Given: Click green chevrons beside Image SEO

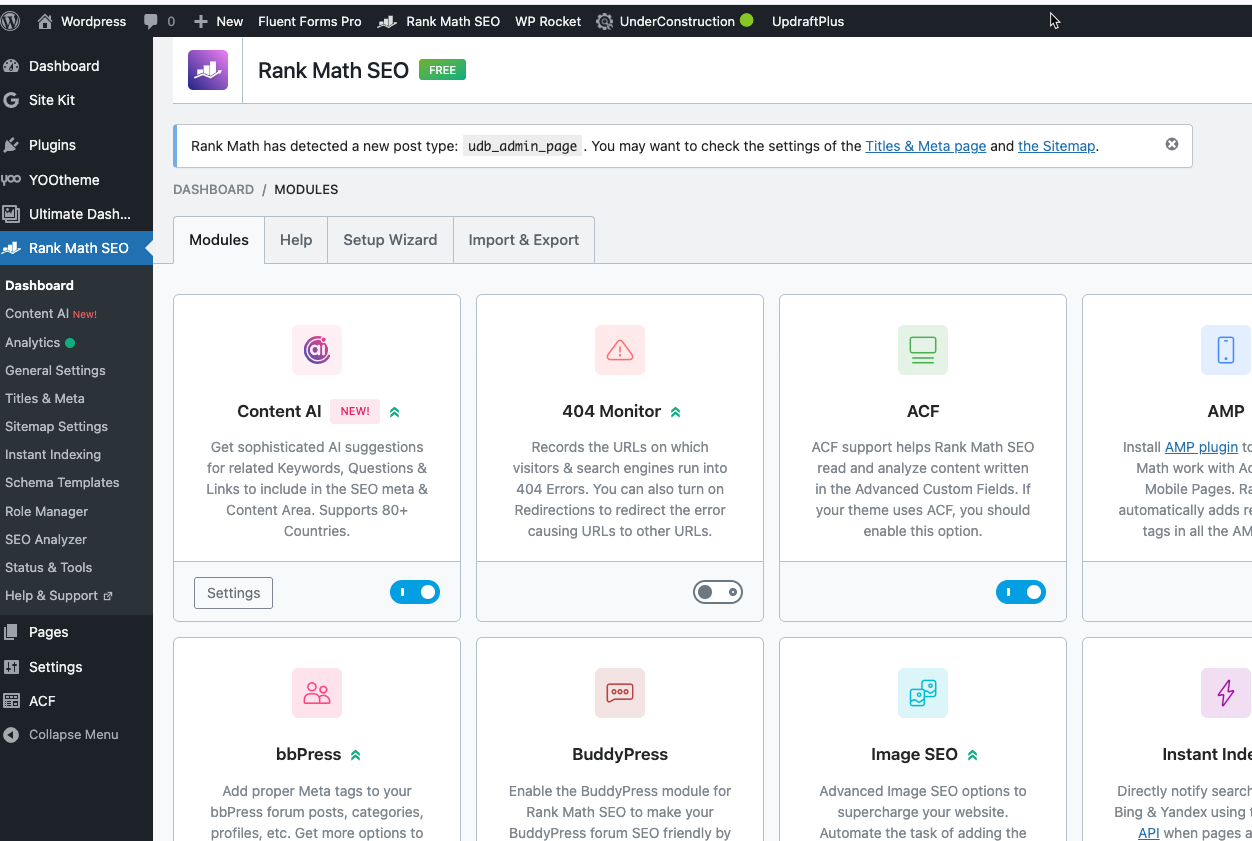Looking at the screenshot, I should 972,755.
